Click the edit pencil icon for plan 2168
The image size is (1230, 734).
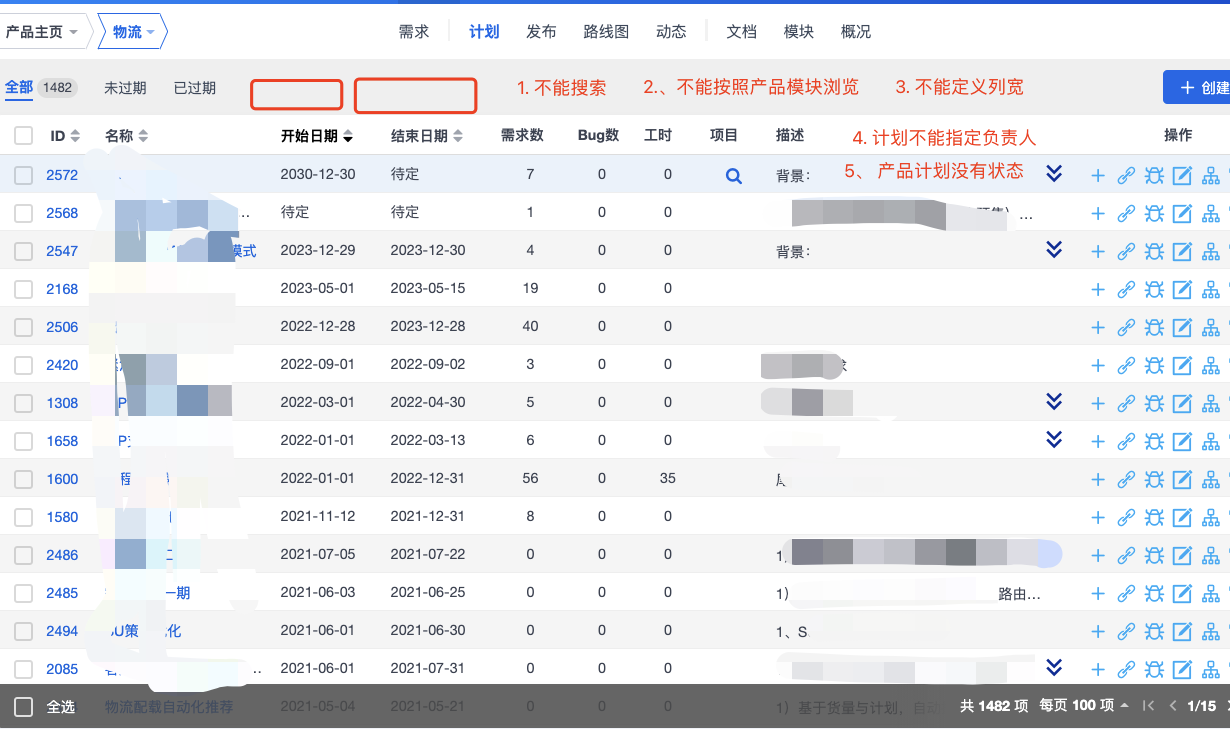1182,290
